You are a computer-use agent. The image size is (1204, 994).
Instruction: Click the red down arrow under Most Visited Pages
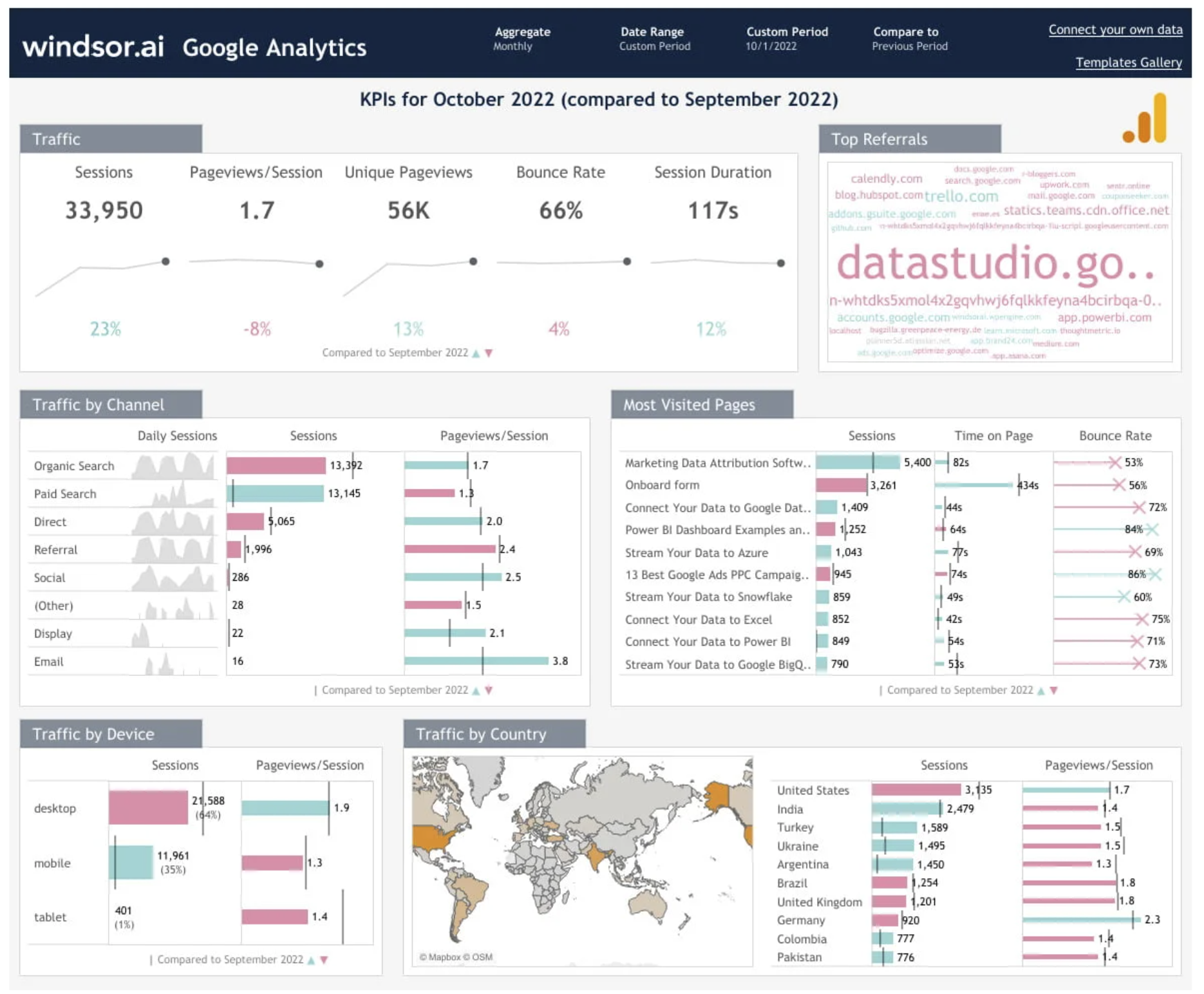1054,691
